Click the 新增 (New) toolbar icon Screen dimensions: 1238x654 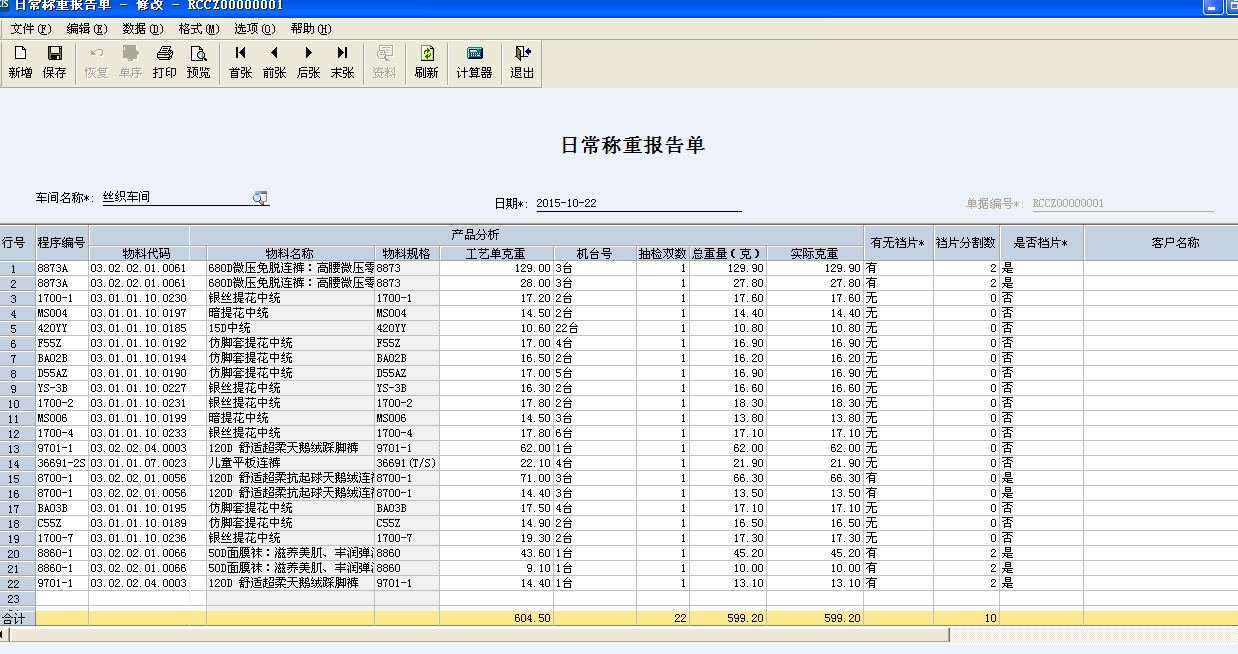tap(20, 62)
